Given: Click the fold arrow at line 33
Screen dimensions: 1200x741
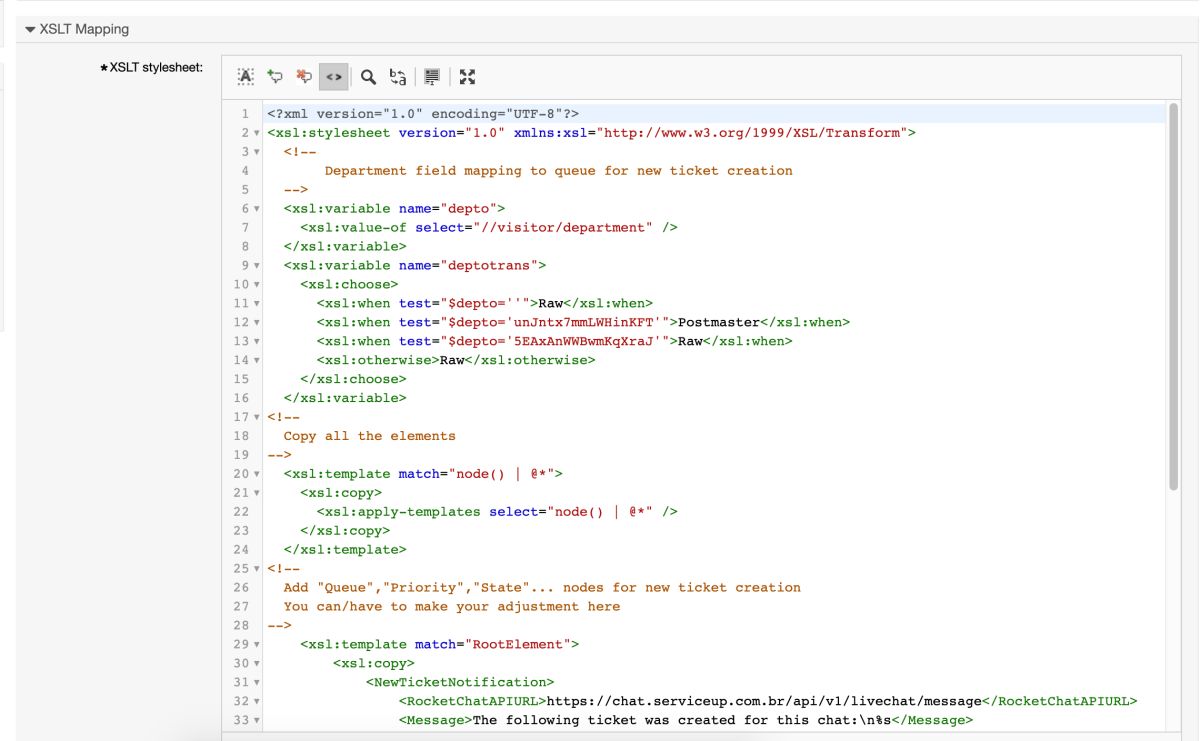Looking at the screenshot, I should 256,721.
